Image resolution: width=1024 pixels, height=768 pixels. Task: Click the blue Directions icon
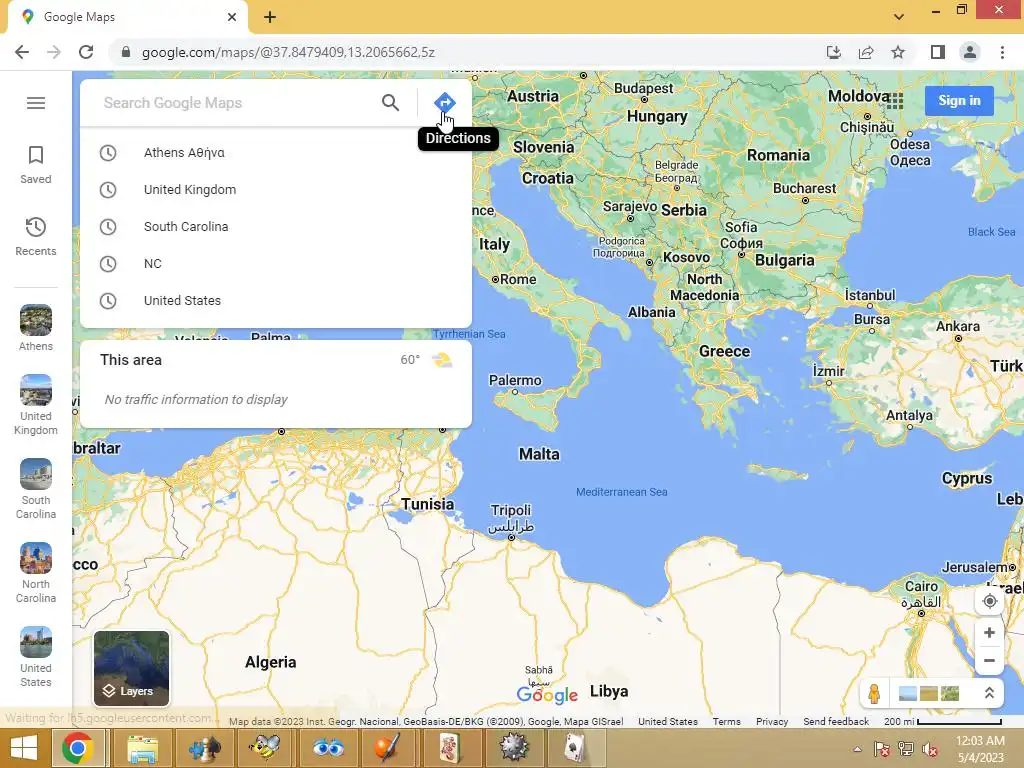pyautogui.click(x=445, y=103)
